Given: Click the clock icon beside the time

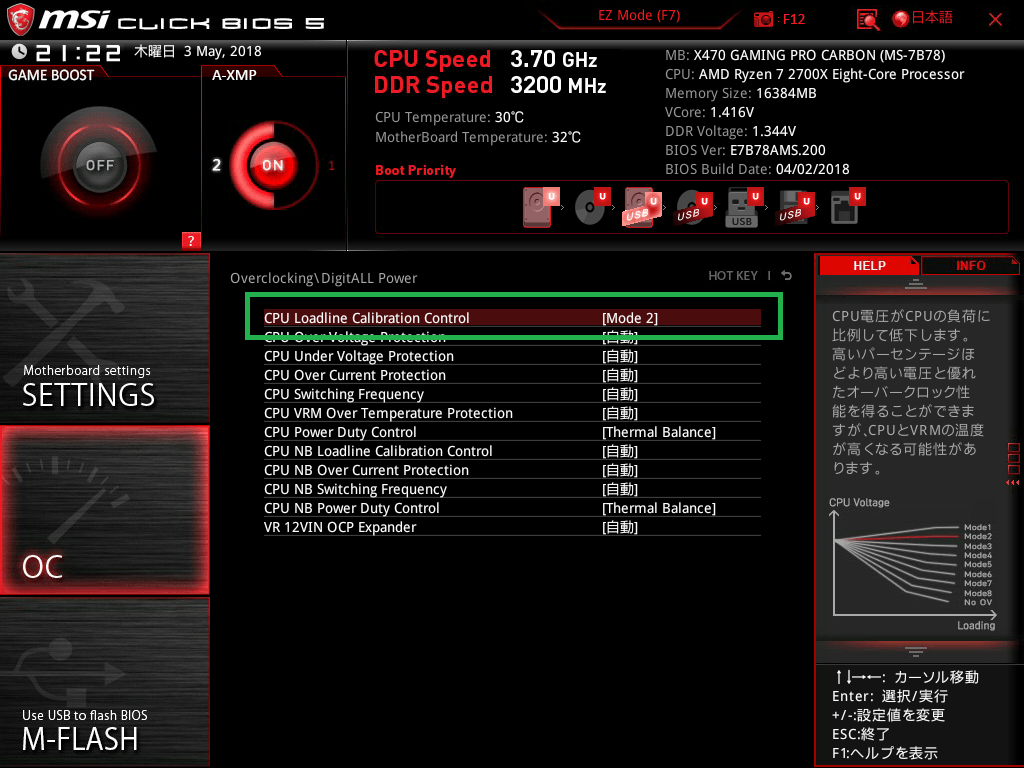Looking at the screenshot, I should 19,51.
